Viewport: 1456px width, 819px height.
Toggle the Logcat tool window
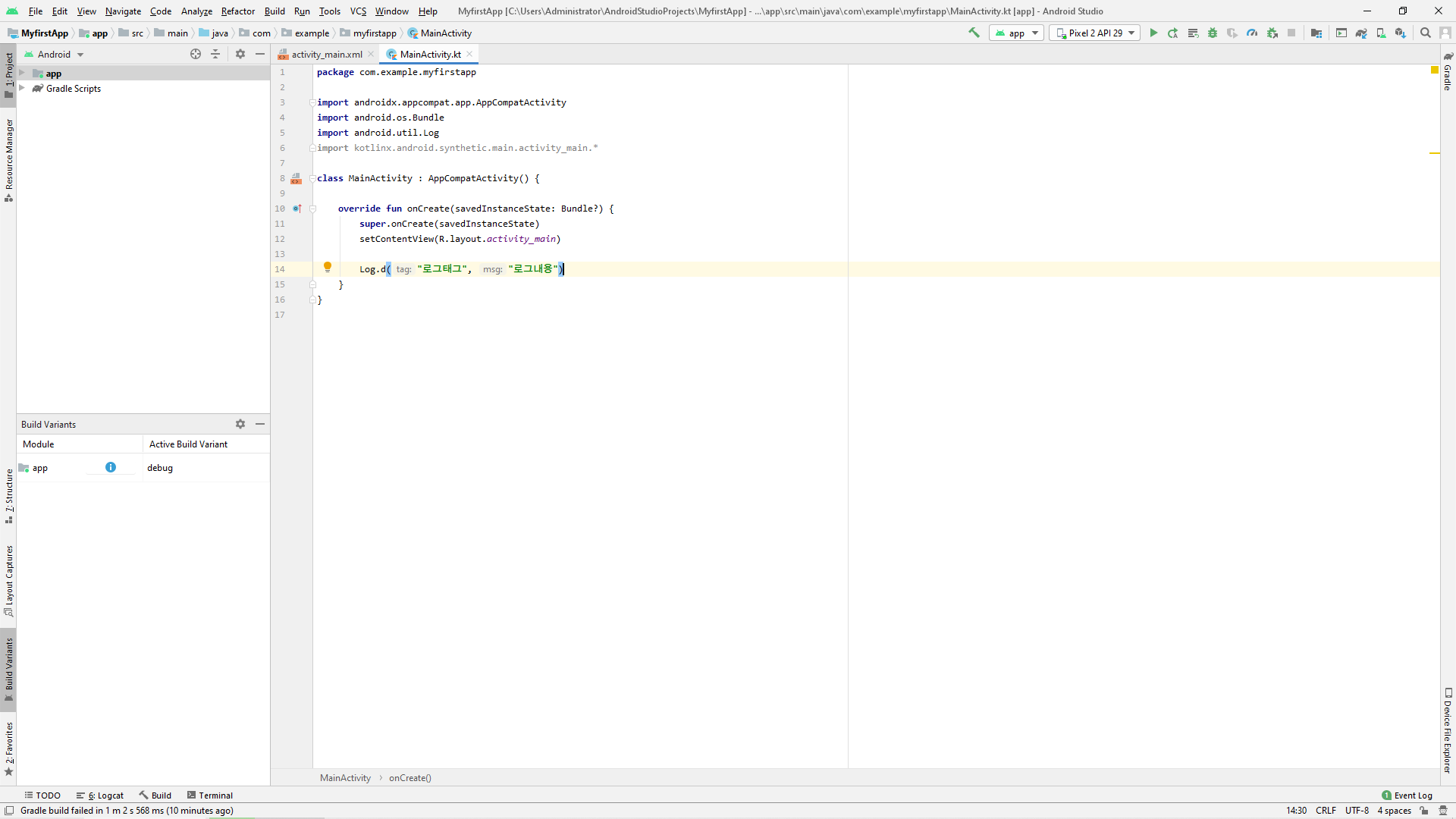[100, 795]
